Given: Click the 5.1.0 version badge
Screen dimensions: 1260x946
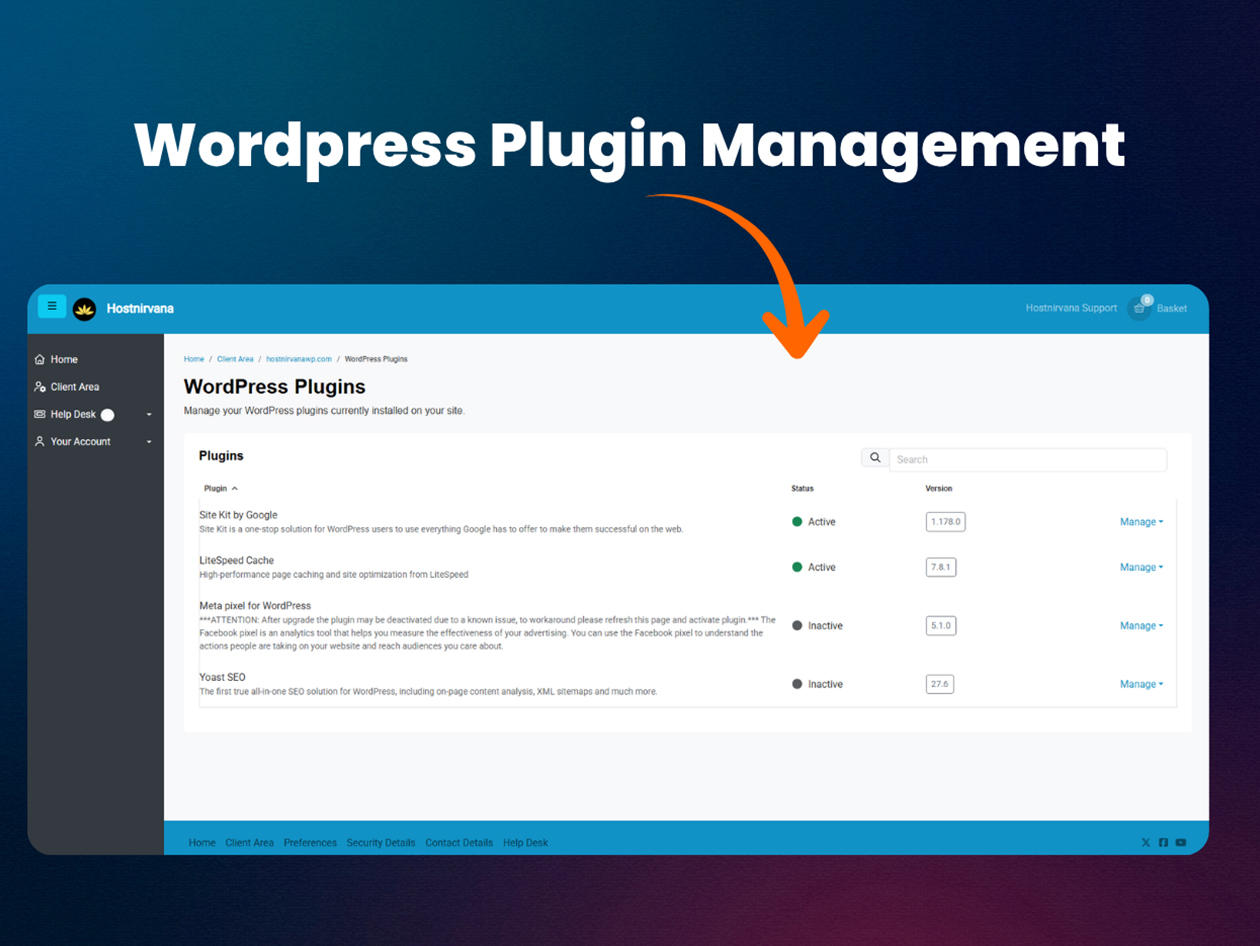Looking at the screenshot, I should pos(941,626).
